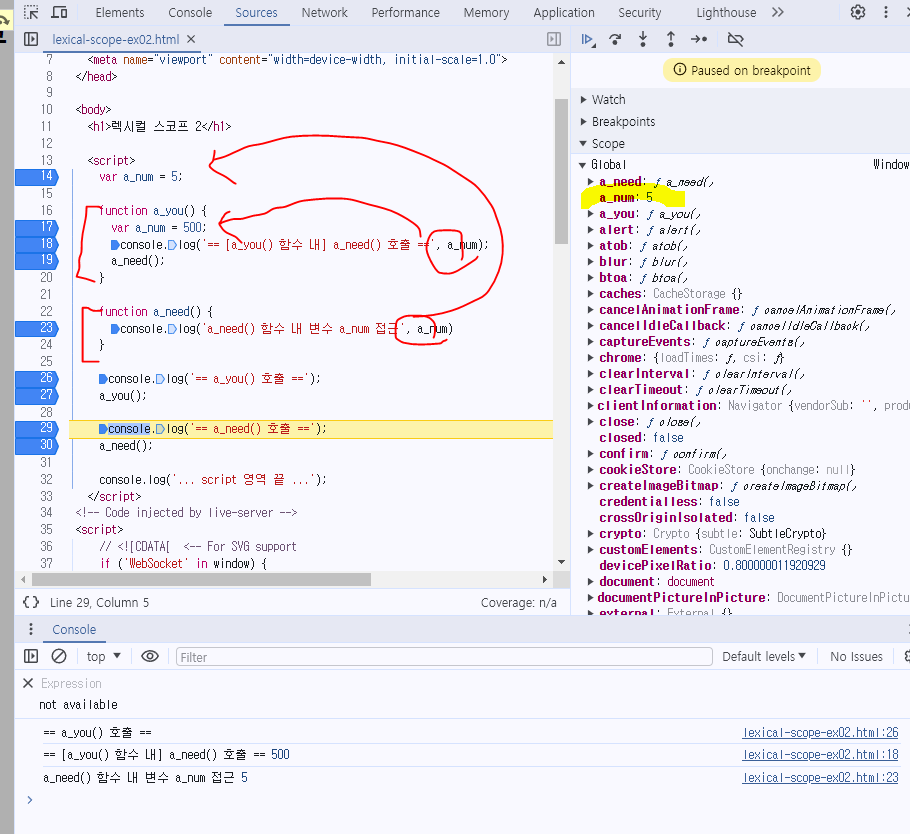Screen dimensions: 910x834
Task: Focus the console Filter input field
Action: 444,657
